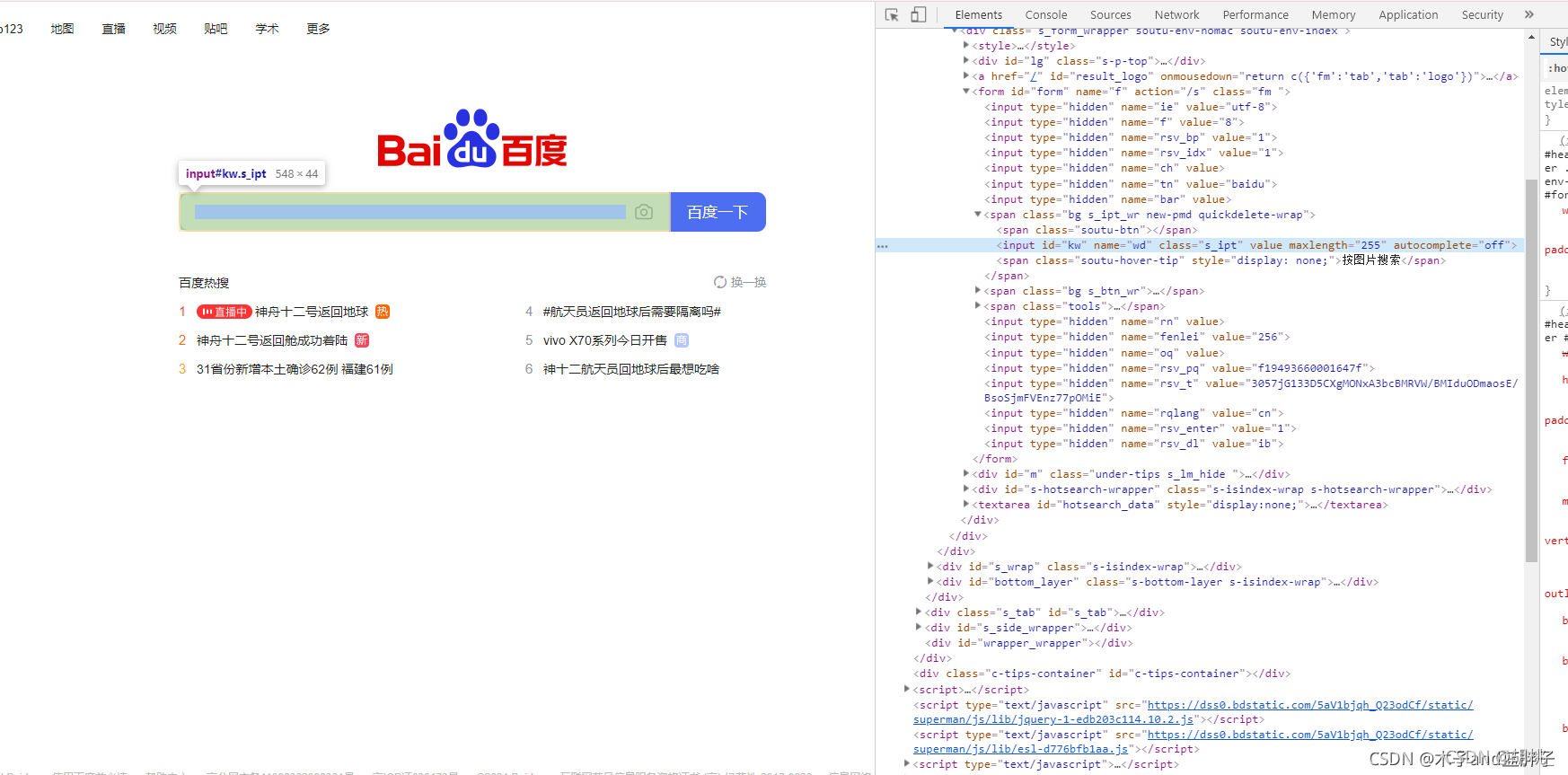Click the refresh icon beside 换一换

pyautogui.click(x=720, y=282)
